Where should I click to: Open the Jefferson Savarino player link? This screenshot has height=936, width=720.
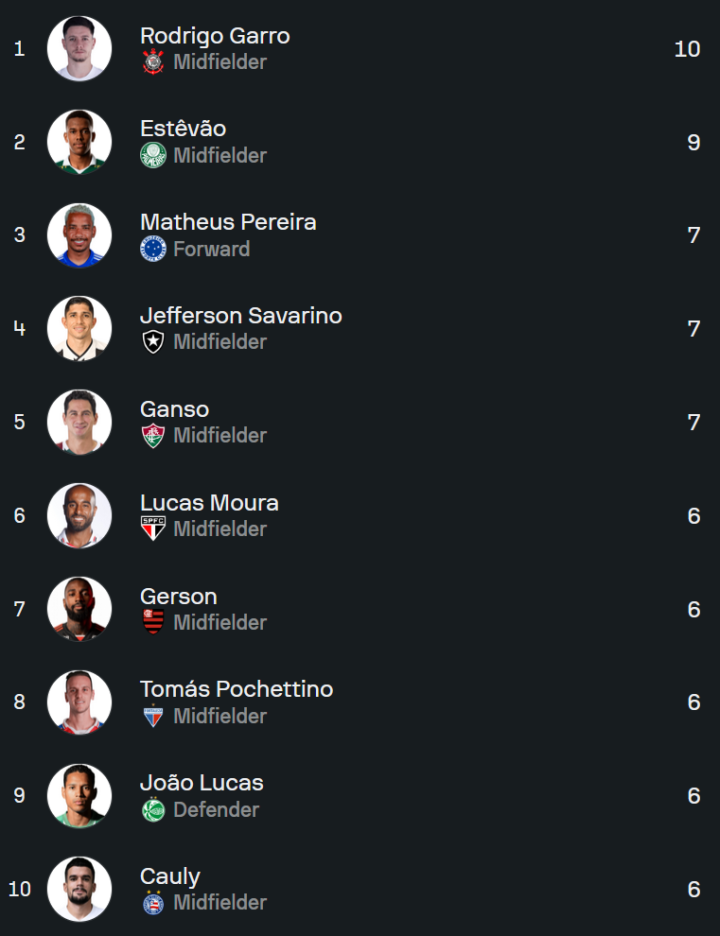tap(241, 315)
